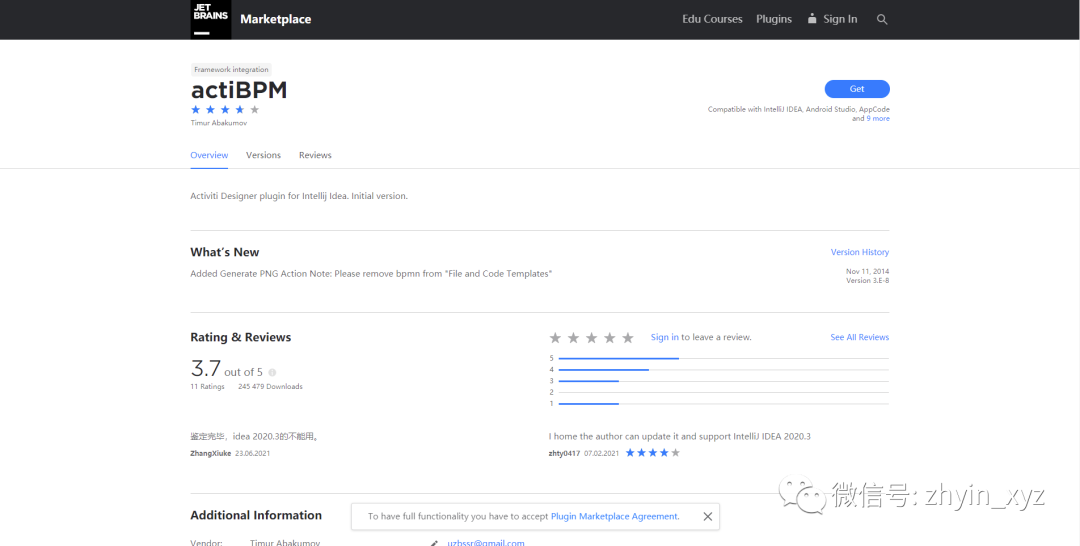Rate five stars in the review widget
The width and height of the screenshot is (1080, 546).
pyautogui.click(x=627, y=337)
